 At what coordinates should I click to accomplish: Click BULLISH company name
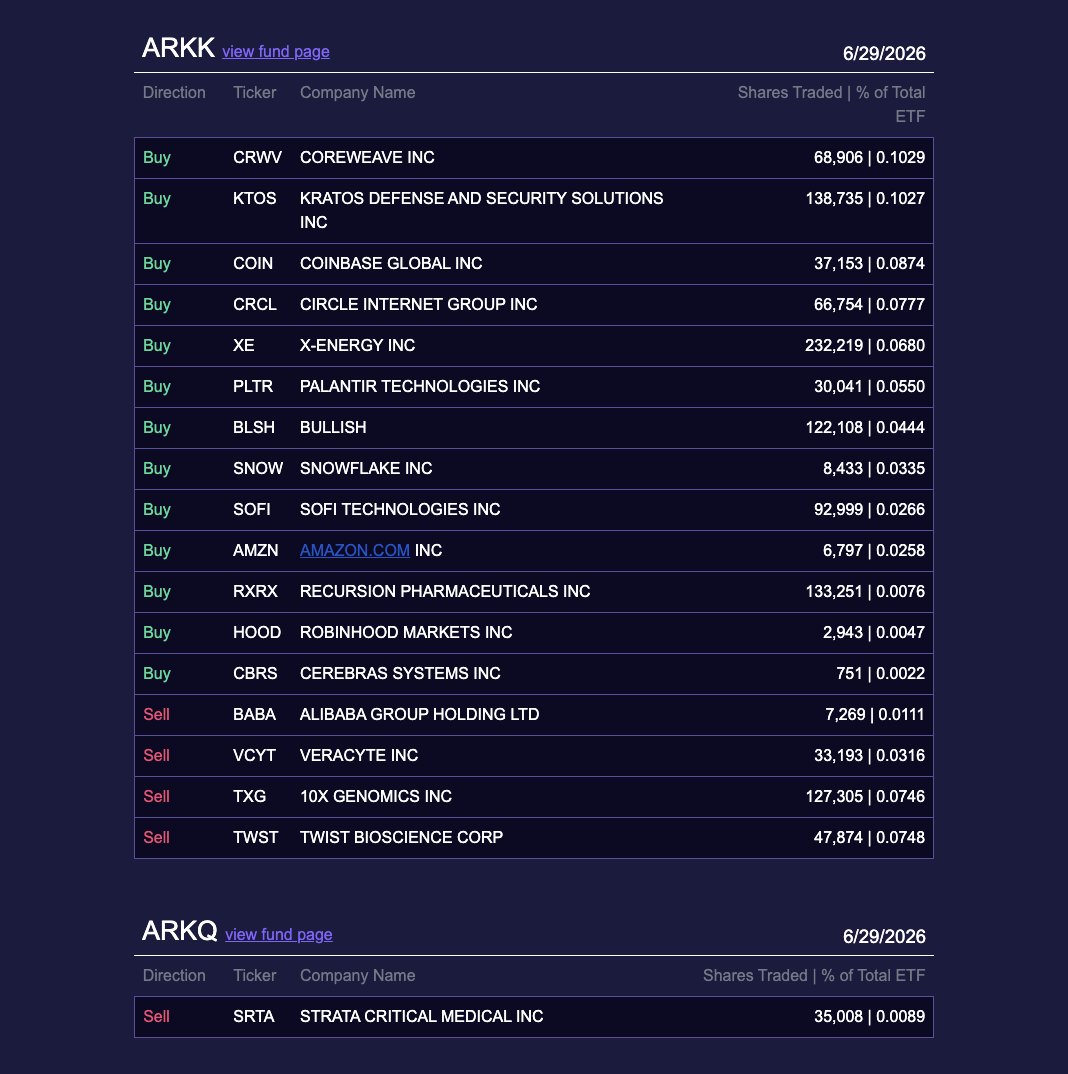coord(333,428)
